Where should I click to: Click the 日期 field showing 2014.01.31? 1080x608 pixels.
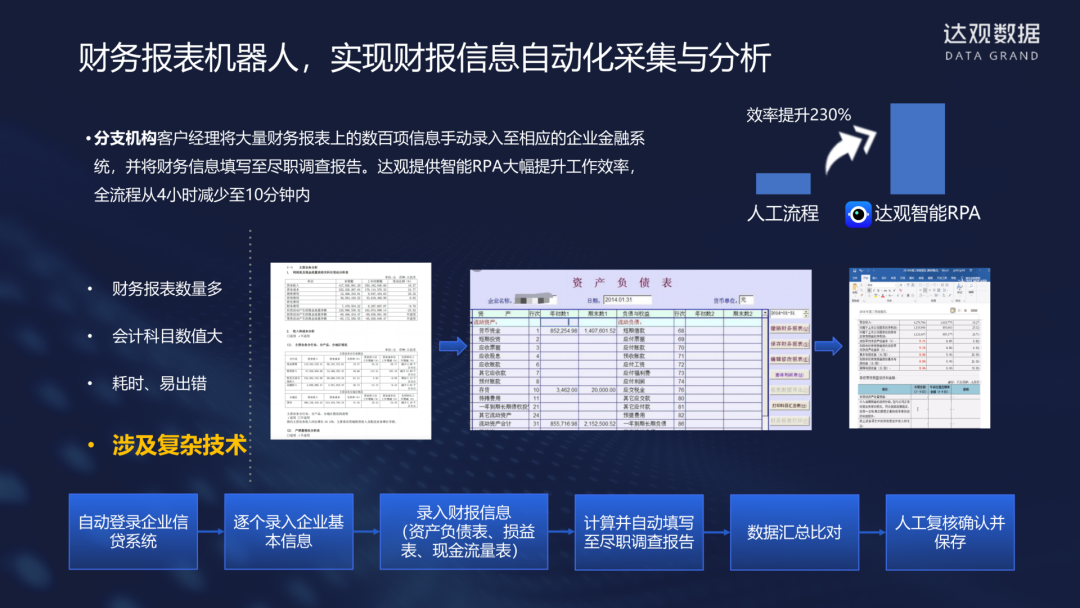(627, 300)
